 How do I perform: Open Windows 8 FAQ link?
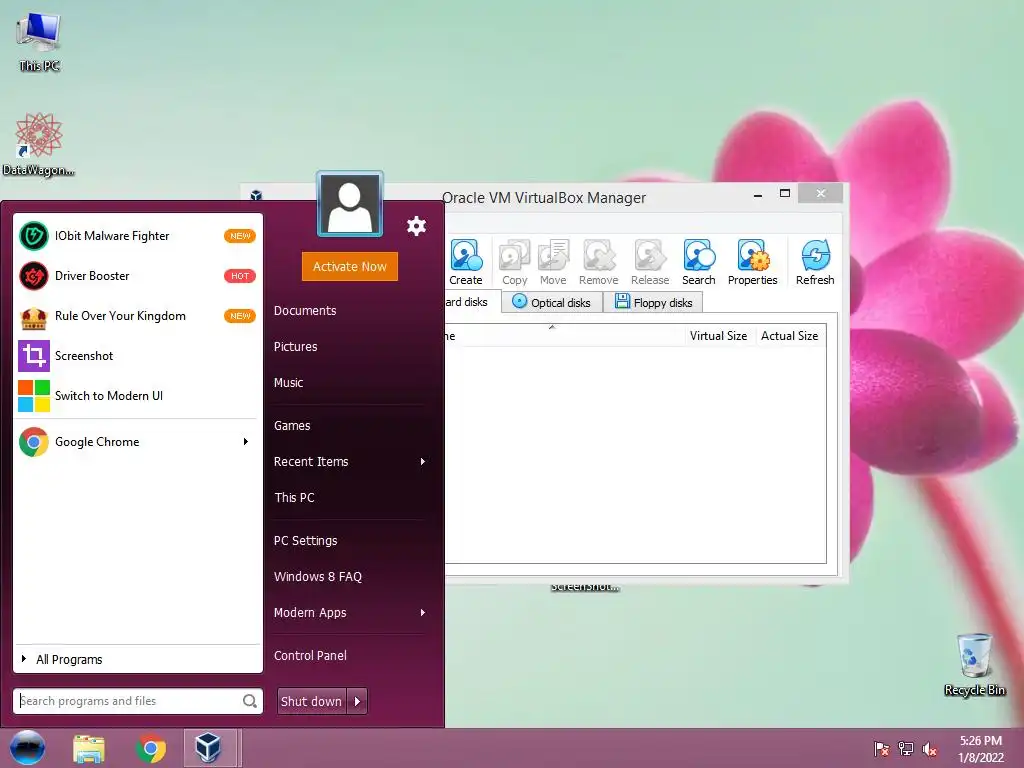click(x=318, y=577)
